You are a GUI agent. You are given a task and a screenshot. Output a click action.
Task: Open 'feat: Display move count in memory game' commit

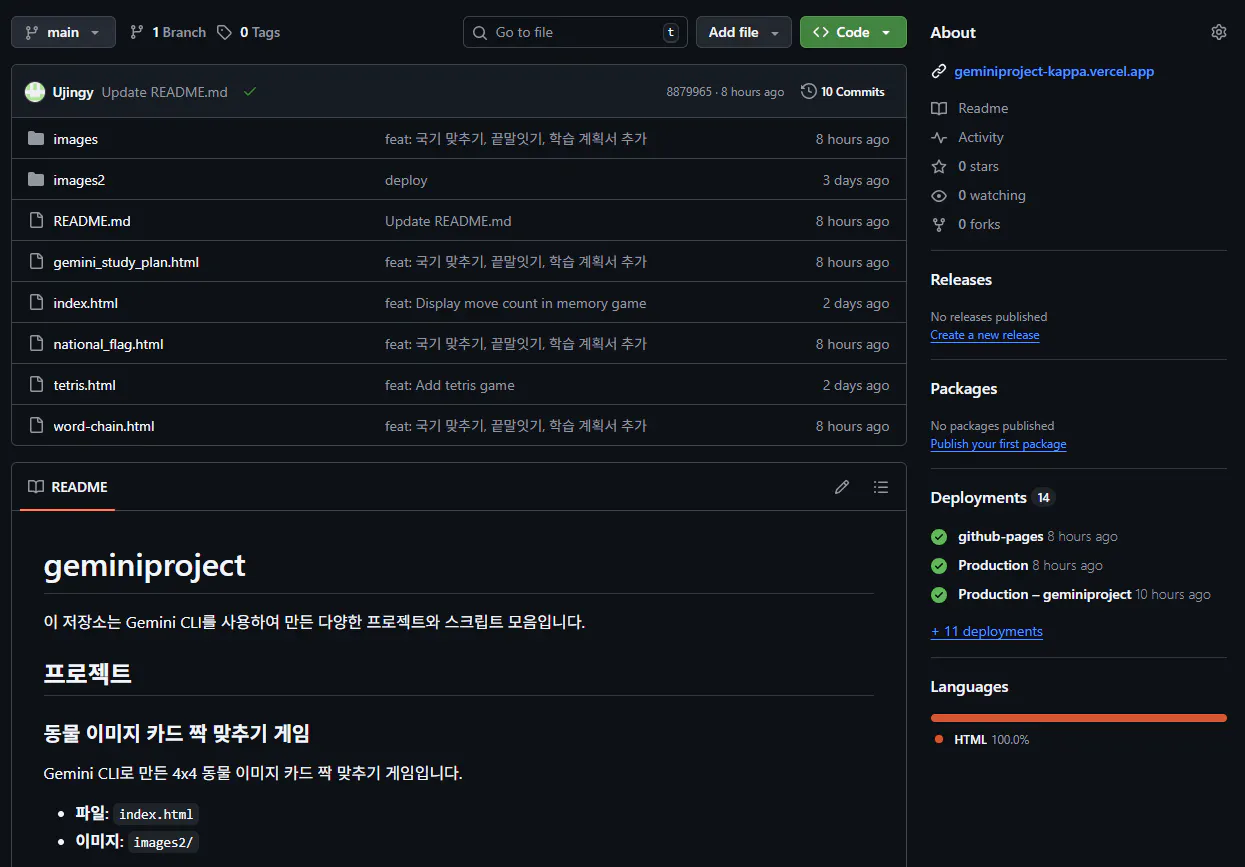516,303
